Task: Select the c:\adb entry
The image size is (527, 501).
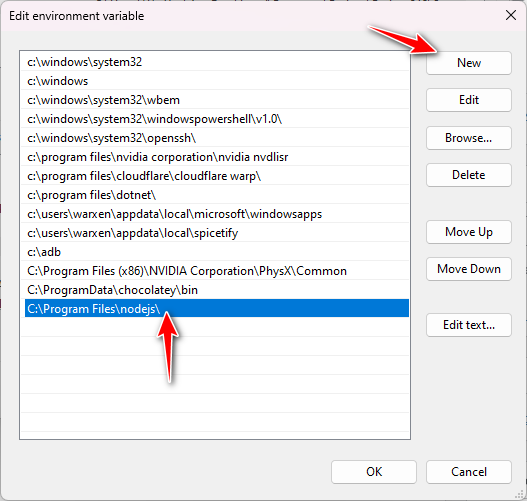Action: click(x=217, y=252)
